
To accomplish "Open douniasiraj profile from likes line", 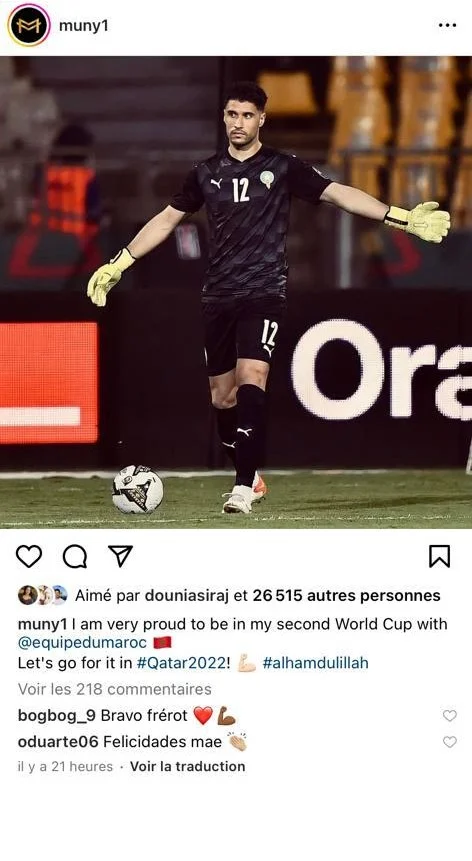I will pyautogui.click(x=187, y=596).
